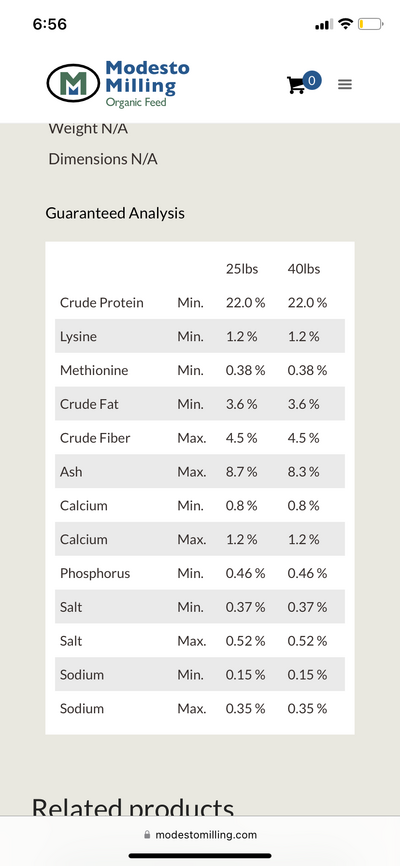Tap the battery indicator in status bar
The image size is (400, 866).
tap(370, 24)
